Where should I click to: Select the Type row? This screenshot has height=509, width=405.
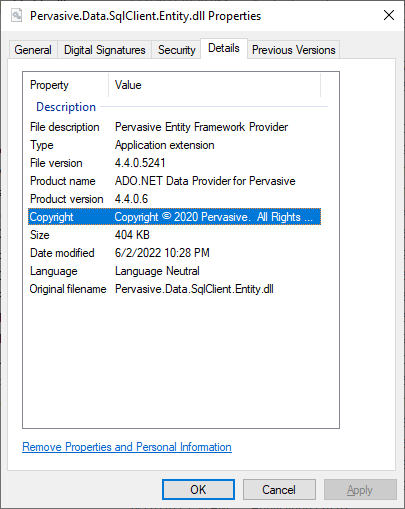click(174, 145)
